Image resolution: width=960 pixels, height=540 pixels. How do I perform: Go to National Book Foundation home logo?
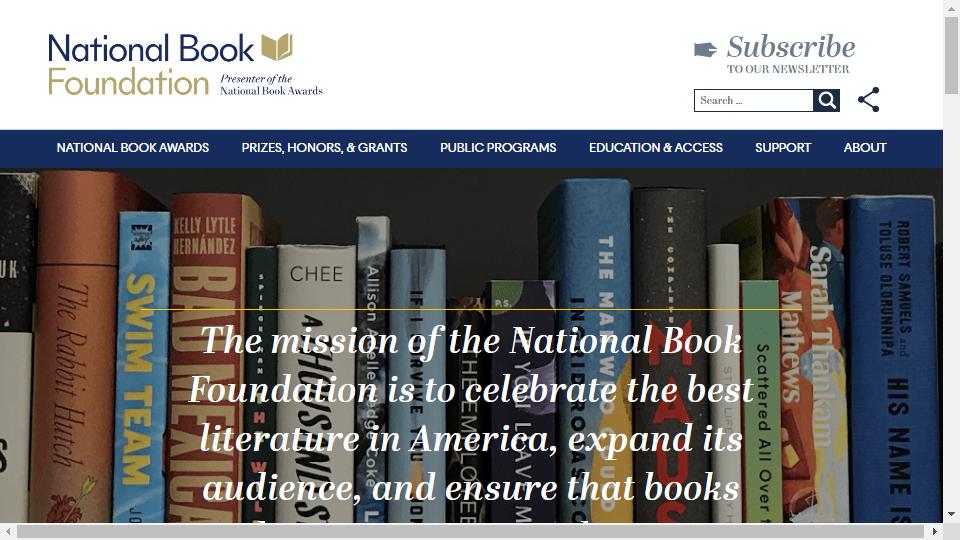click(x=186, y=65)
